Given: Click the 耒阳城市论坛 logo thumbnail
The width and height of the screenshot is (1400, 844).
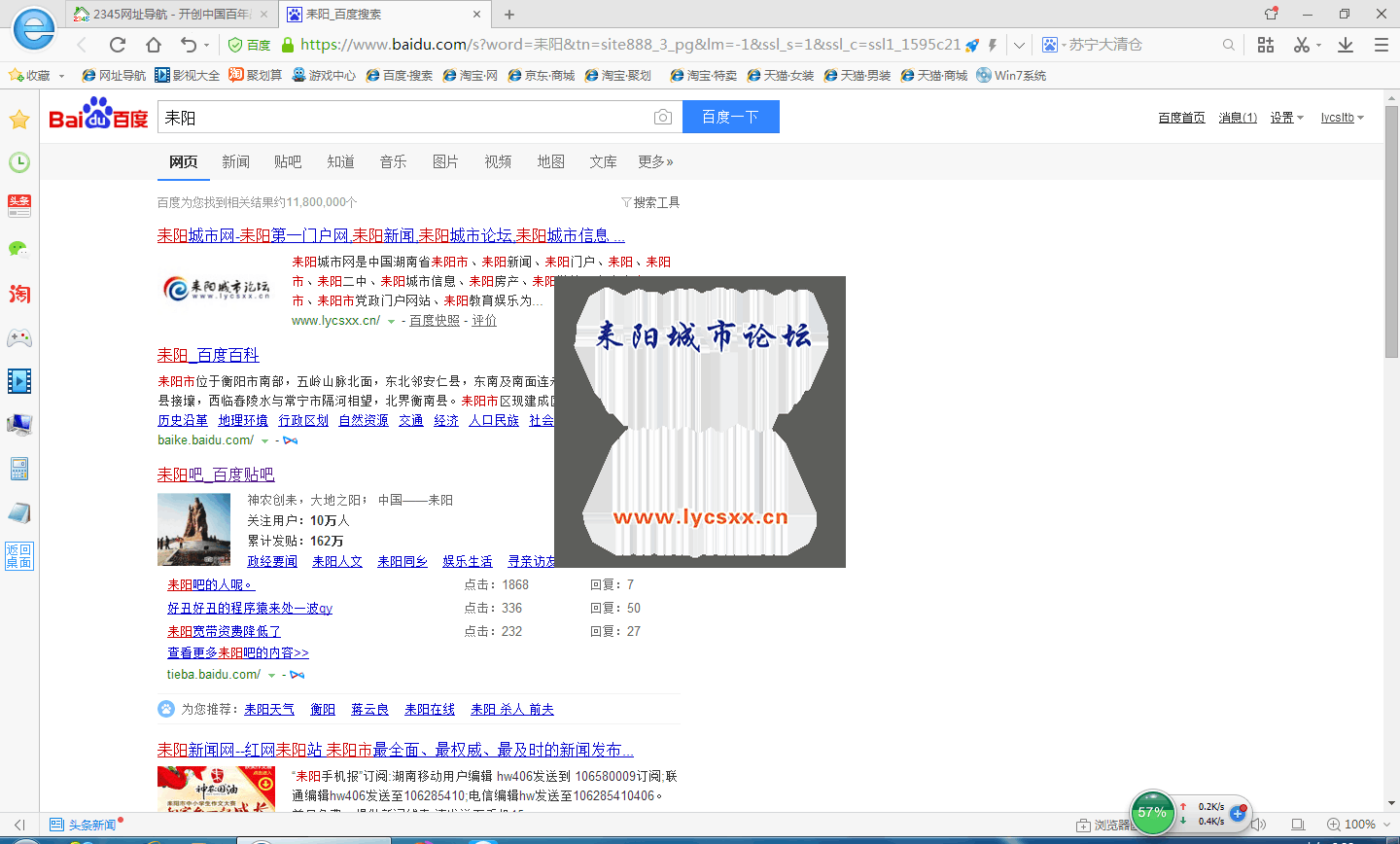Looking at the screenshot, I should pos(218,289).
